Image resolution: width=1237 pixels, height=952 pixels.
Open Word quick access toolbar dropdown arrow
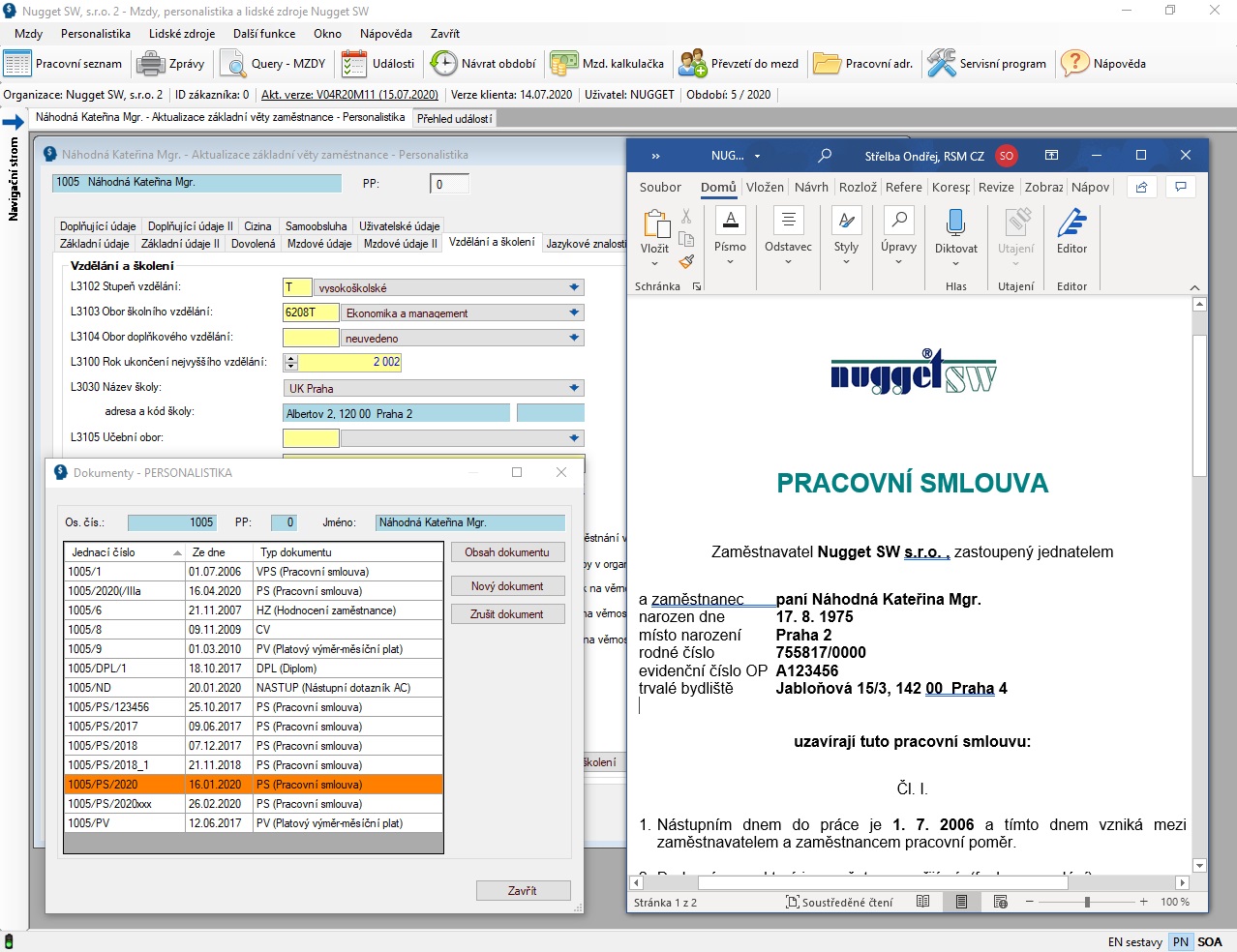[757, 156]
